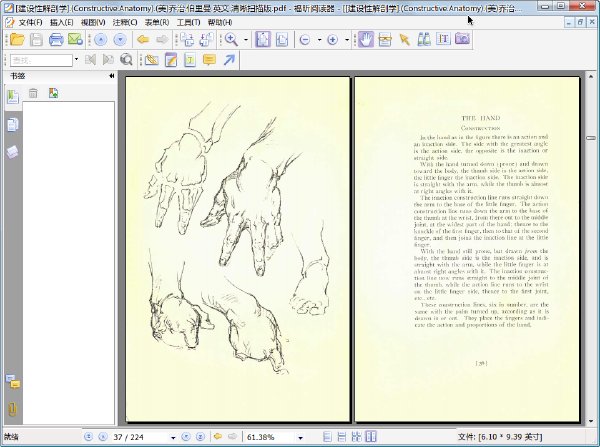Click the Email envelope icon

point(75,39)
